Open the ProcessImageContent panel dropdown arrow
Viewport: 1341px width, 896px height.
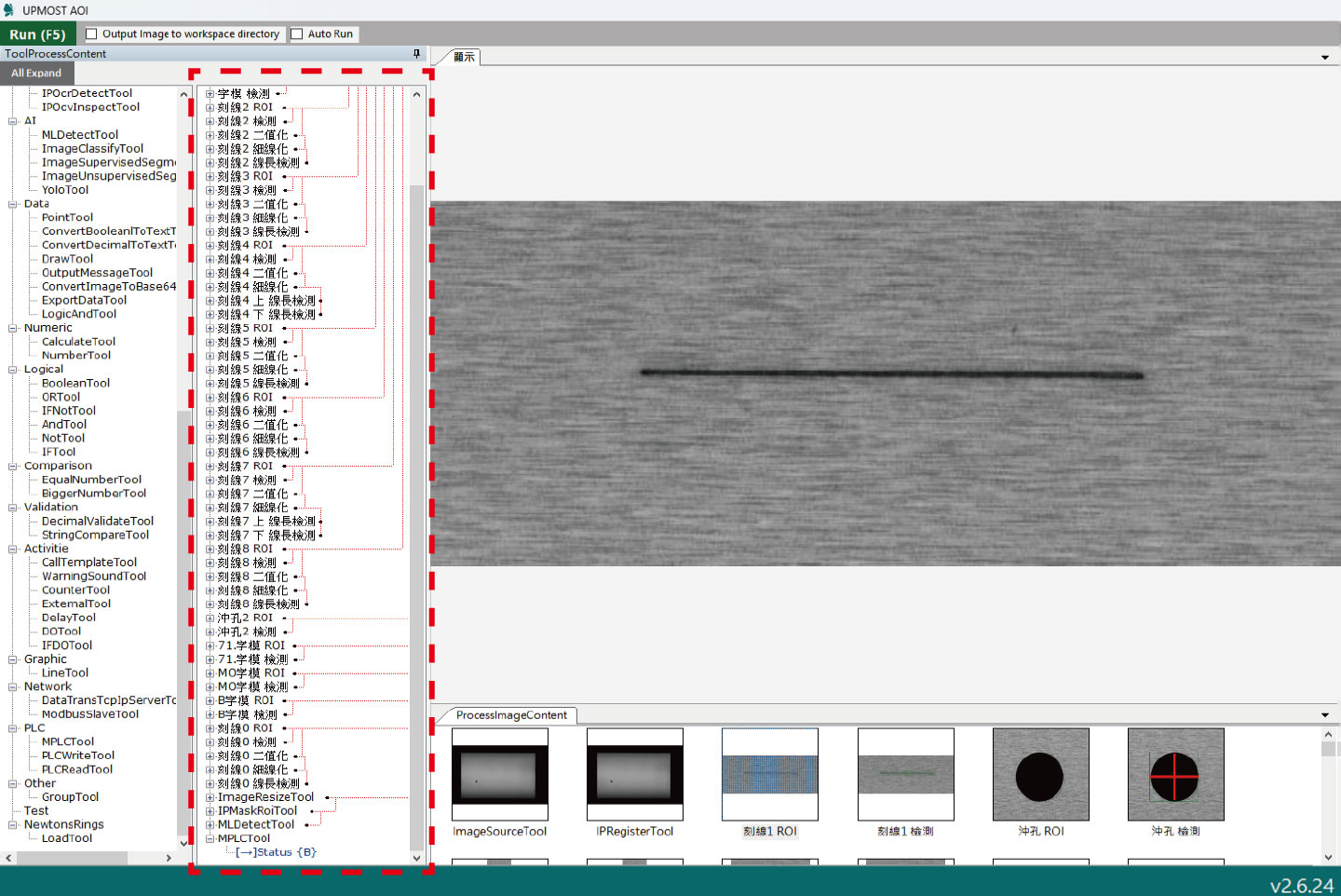click(1325, 715)
